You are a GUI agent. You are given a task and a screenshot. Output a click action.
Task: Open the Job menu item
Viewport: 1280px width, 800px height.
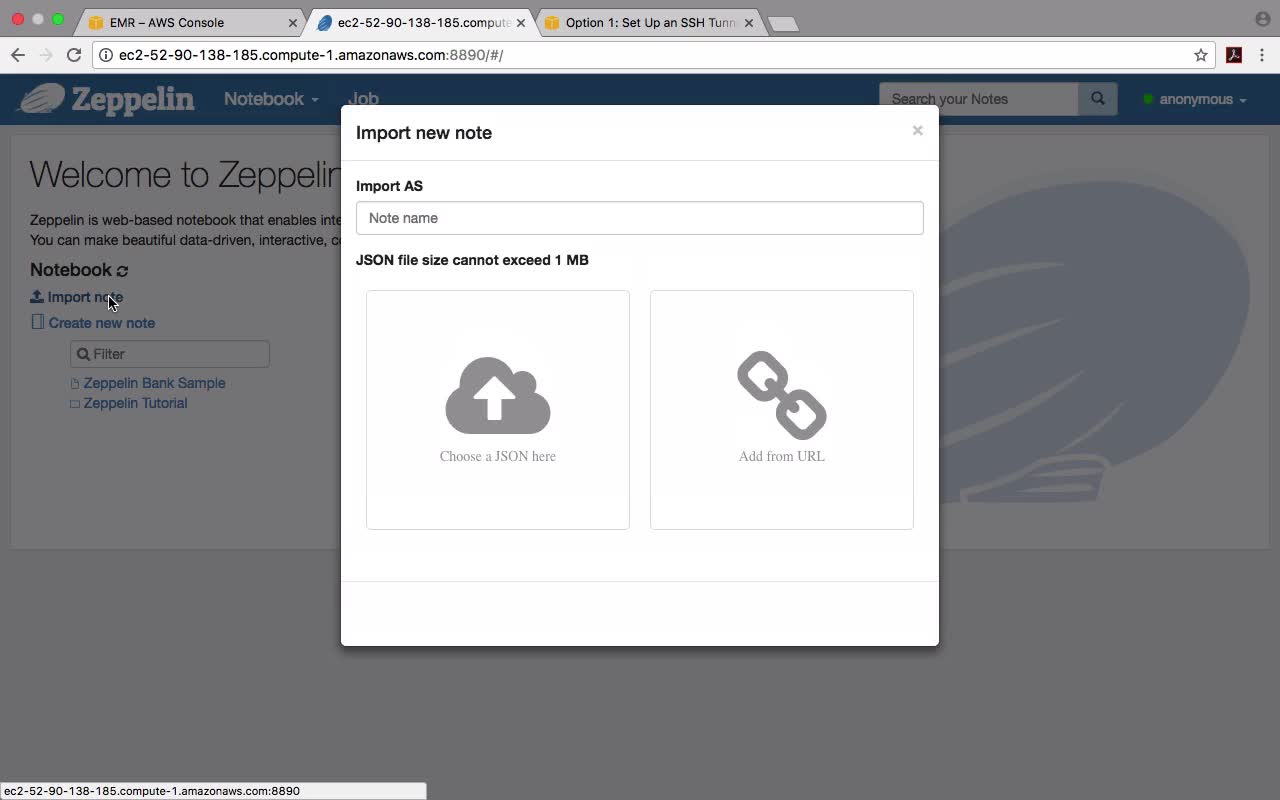coord(363,99)
